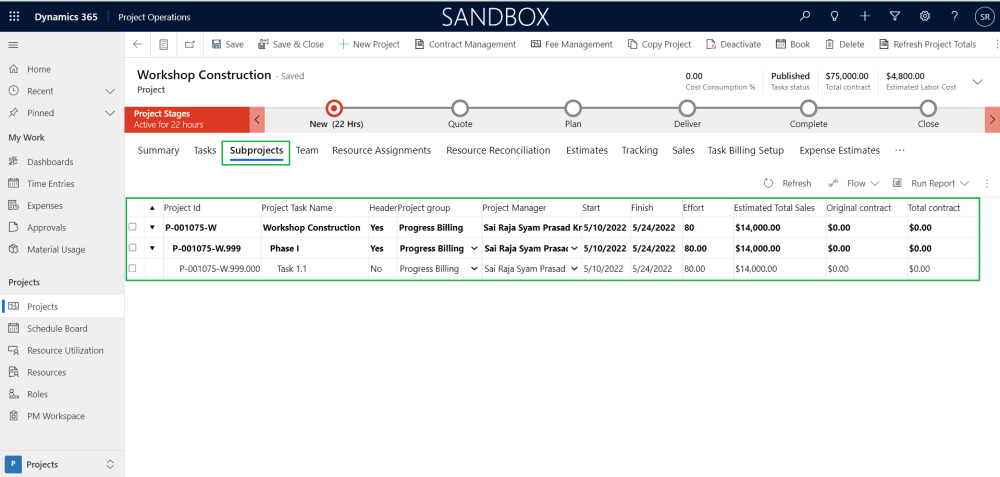Open the Run Report dropdown
This screenshot has width=1000, height=477.
pyautogui.click(x=930, y=183)
